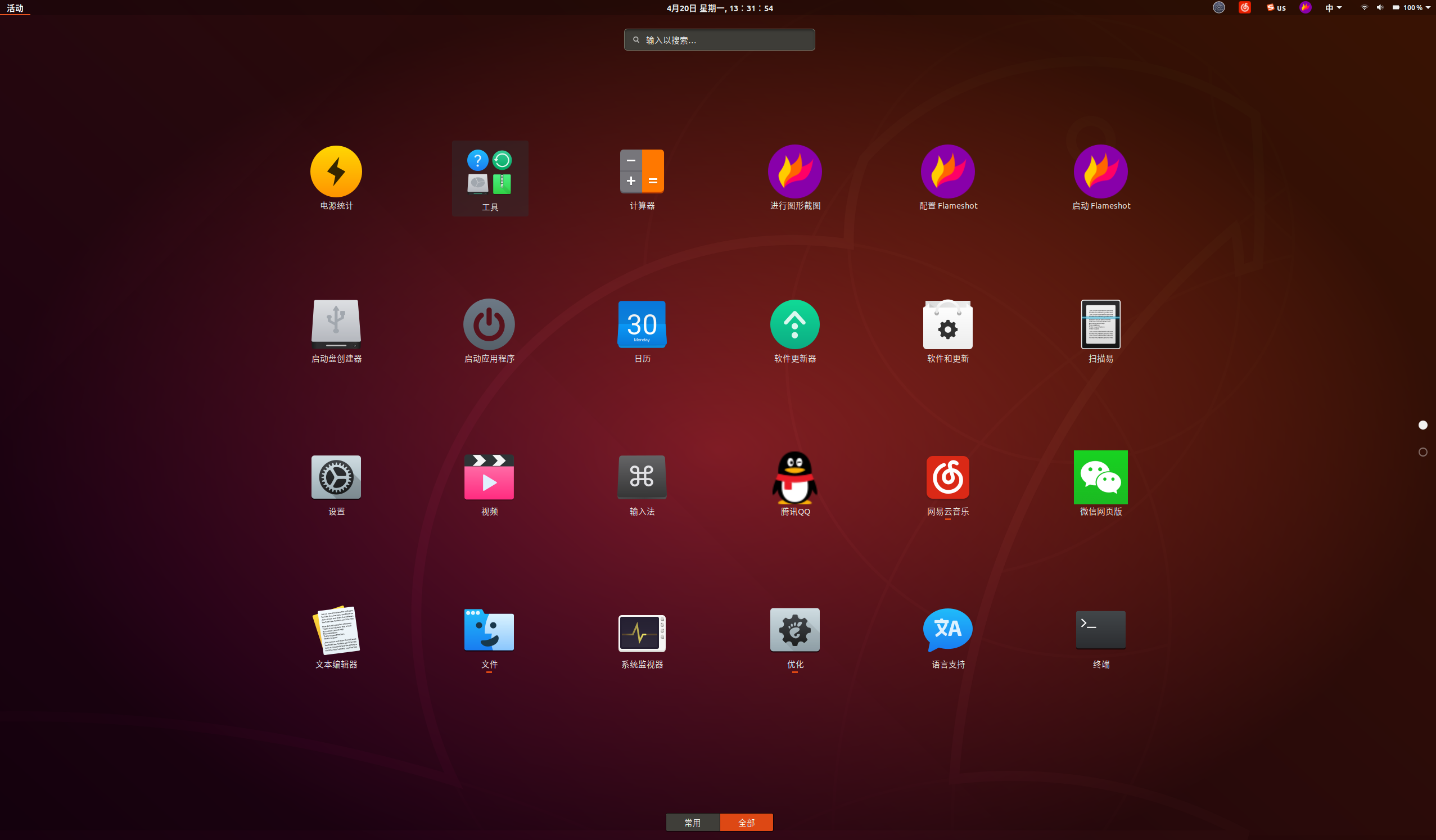Launch 启动盘创建器 USB creator

click(x=336, y=324)
